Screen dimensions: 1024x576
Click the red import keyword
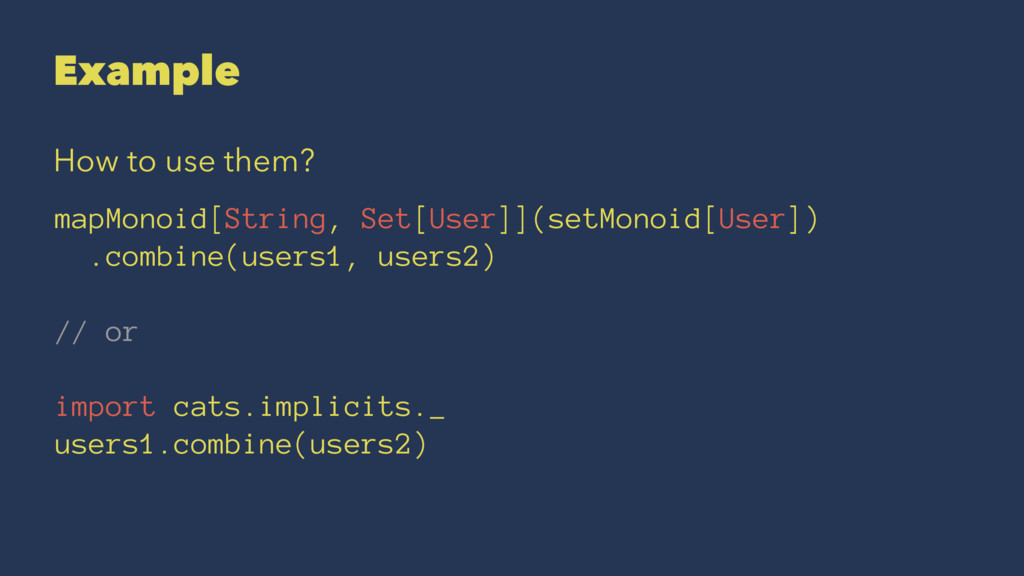105,407
